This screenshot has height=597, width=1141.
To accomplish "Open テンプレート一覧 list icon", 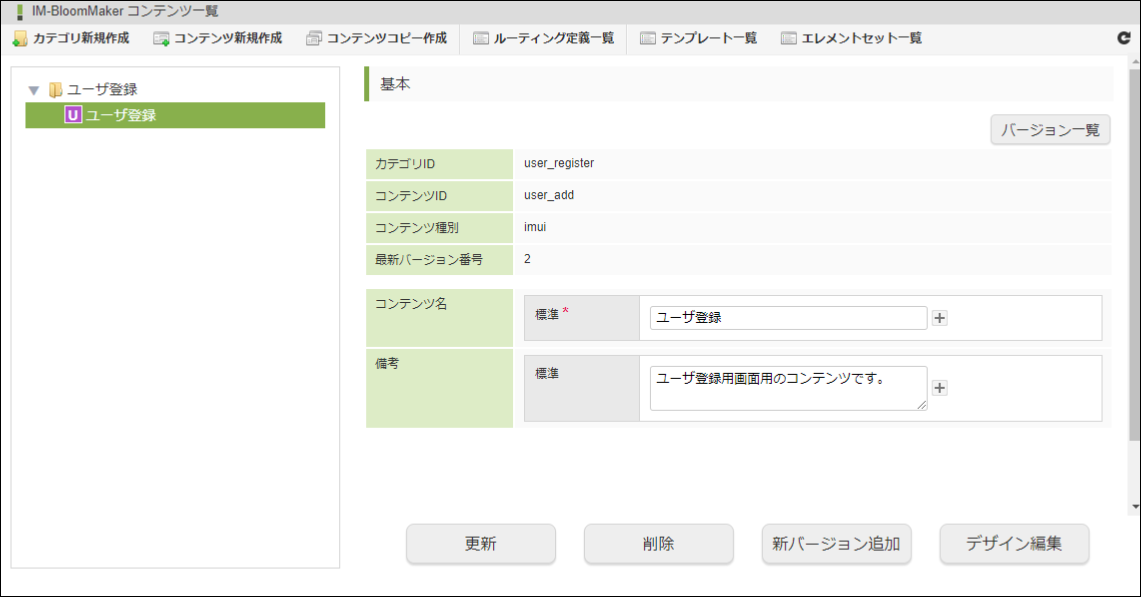I will [x=648, y=39].
